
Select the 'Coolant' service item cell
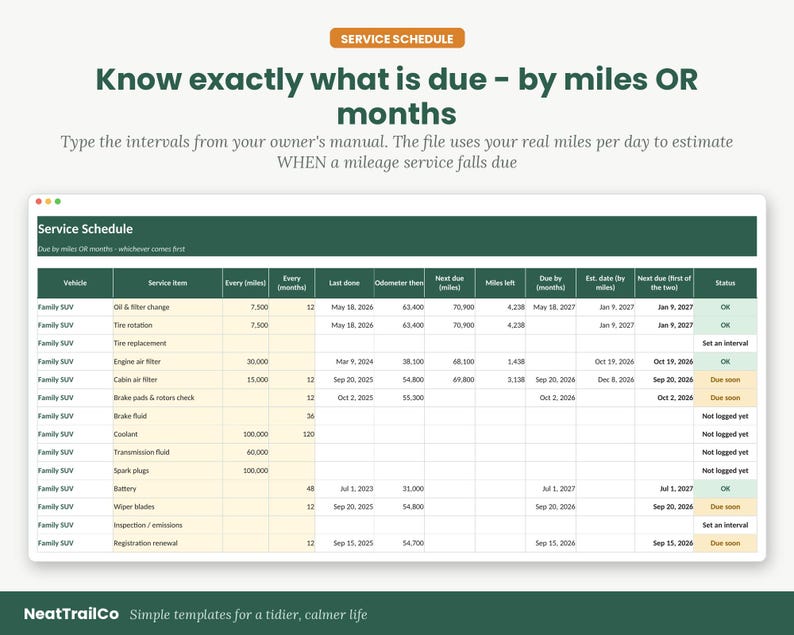pos(168,434)
